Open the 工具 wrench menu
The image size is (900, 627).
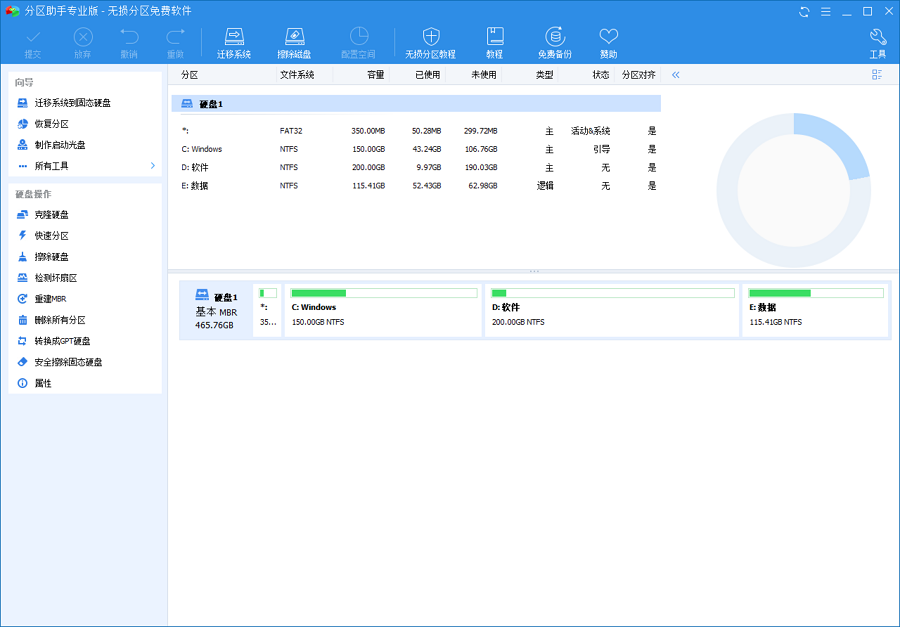pos(878,43)
